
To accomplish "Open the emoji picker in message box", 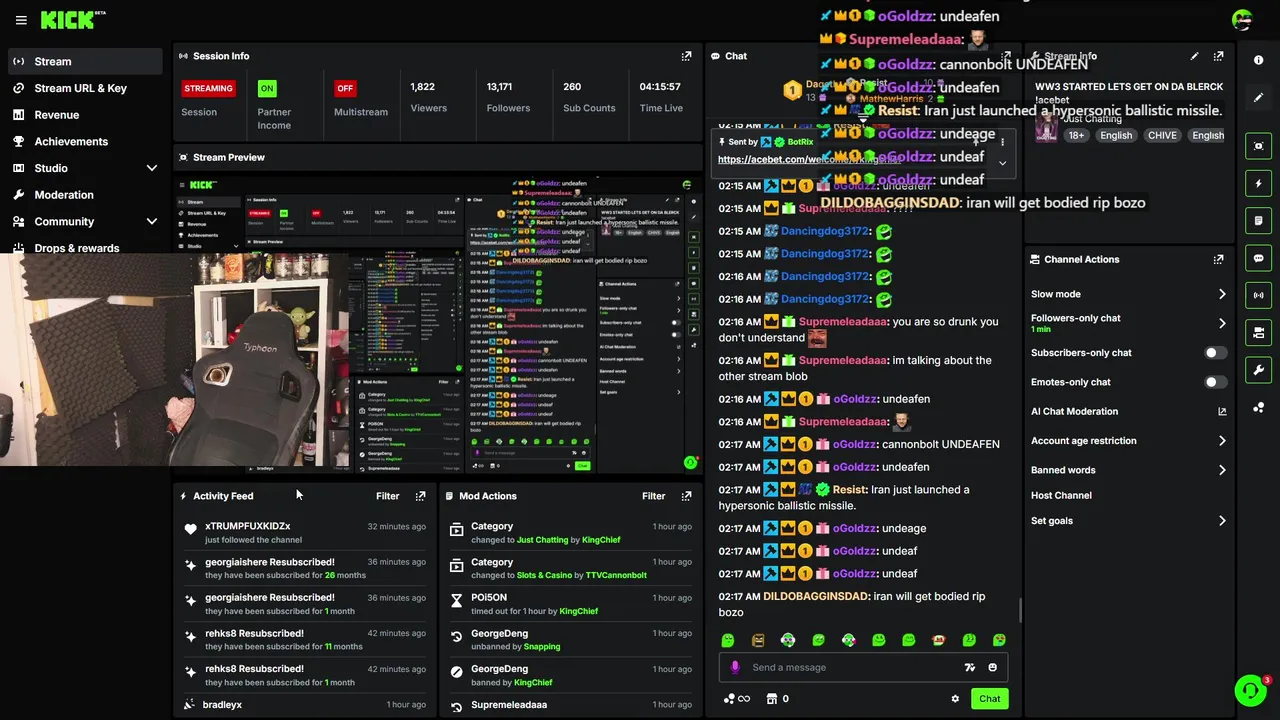I will (992, 667).
